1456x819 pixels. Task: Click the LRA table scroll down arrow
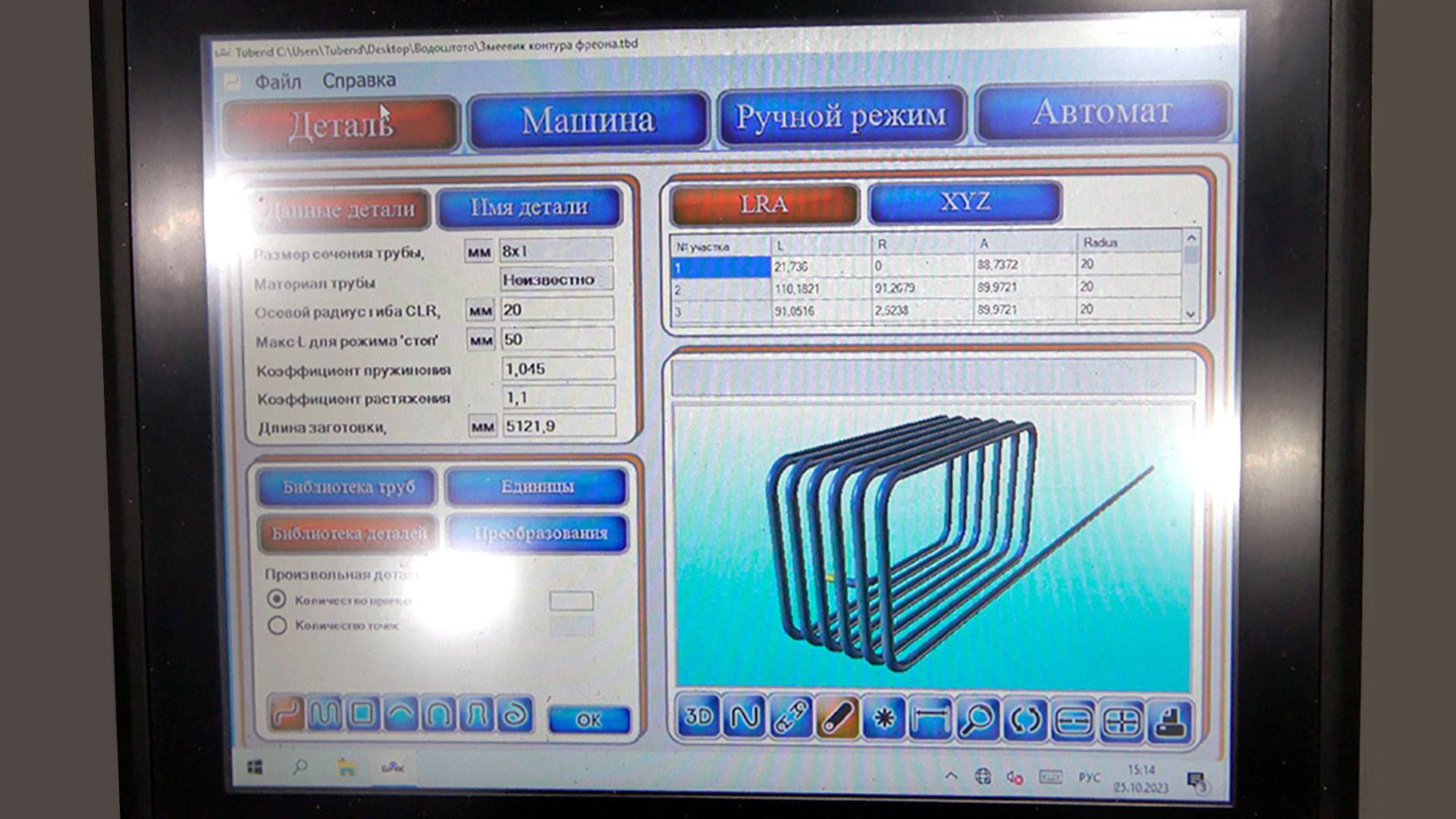[x=1190, y=314]
